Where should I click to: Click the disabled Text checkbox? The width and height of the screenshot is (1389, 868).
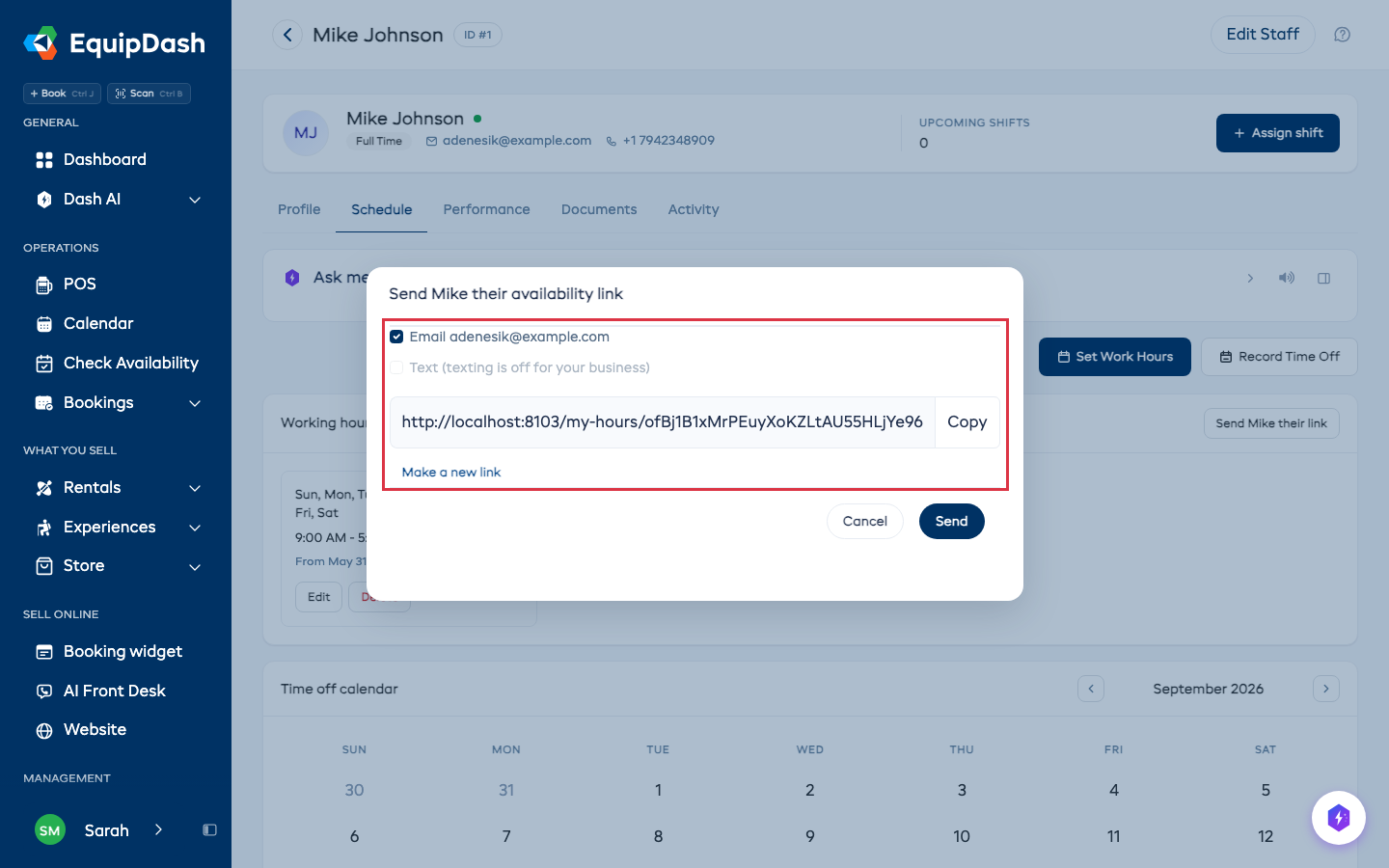pyautogui.click(x=396, y=367)
